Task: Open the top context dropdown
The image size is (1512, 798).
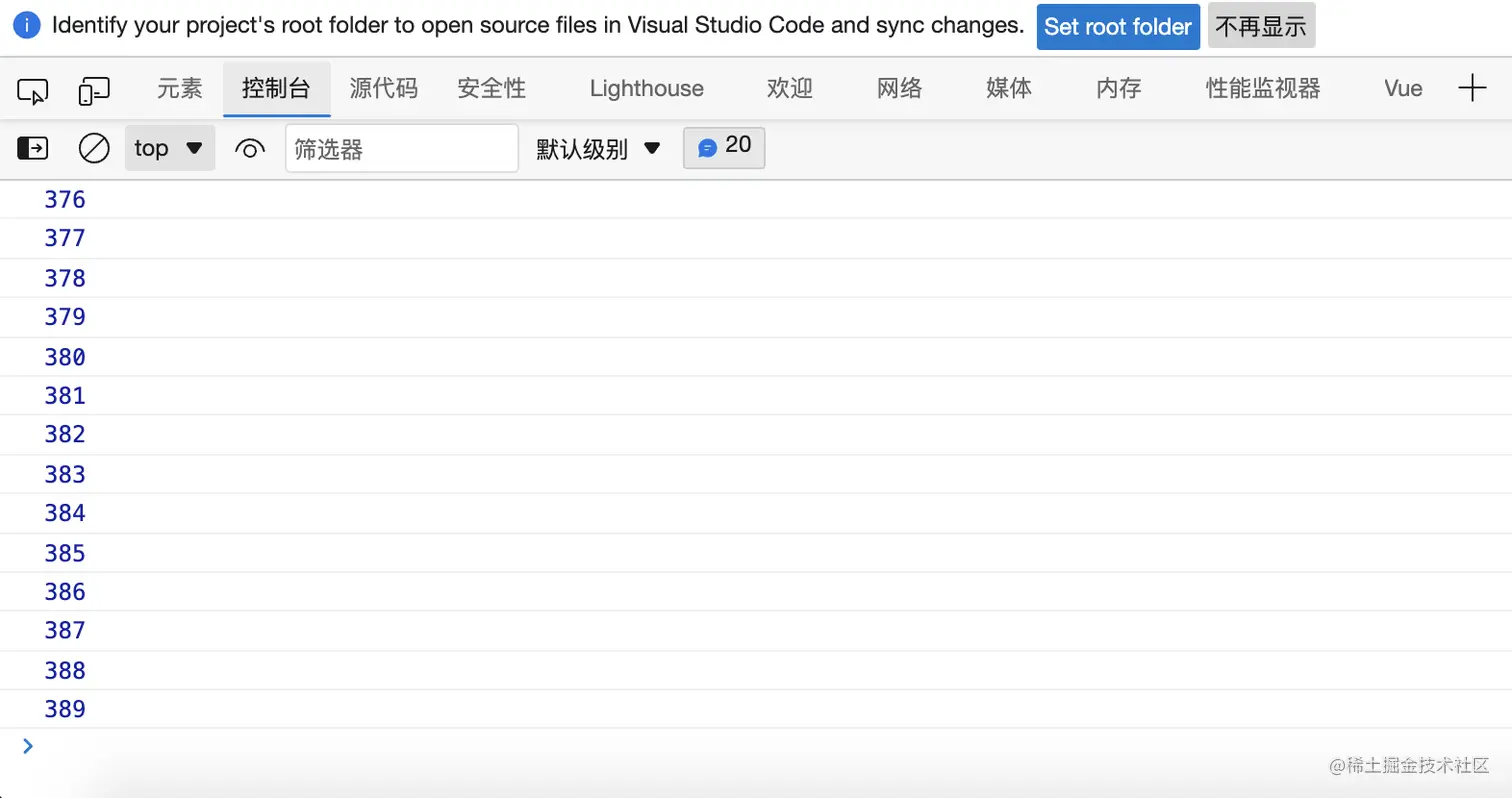Action: (x=169, y=149)
